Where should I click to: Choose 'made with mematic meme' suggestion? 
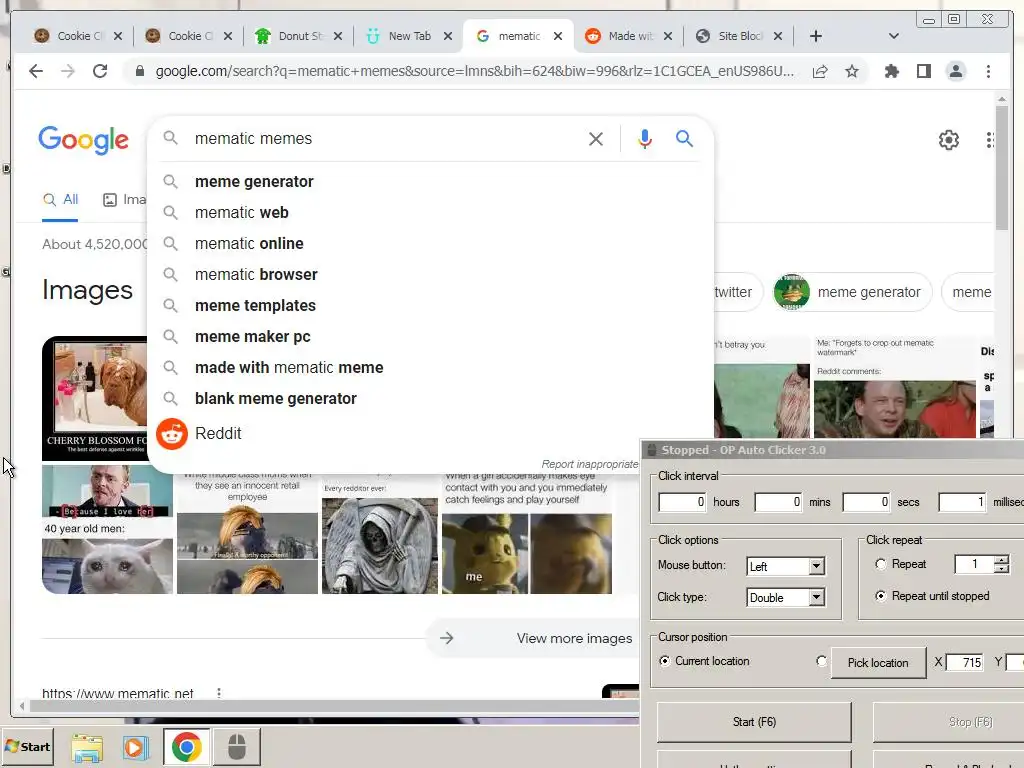[x=430, y=368]
